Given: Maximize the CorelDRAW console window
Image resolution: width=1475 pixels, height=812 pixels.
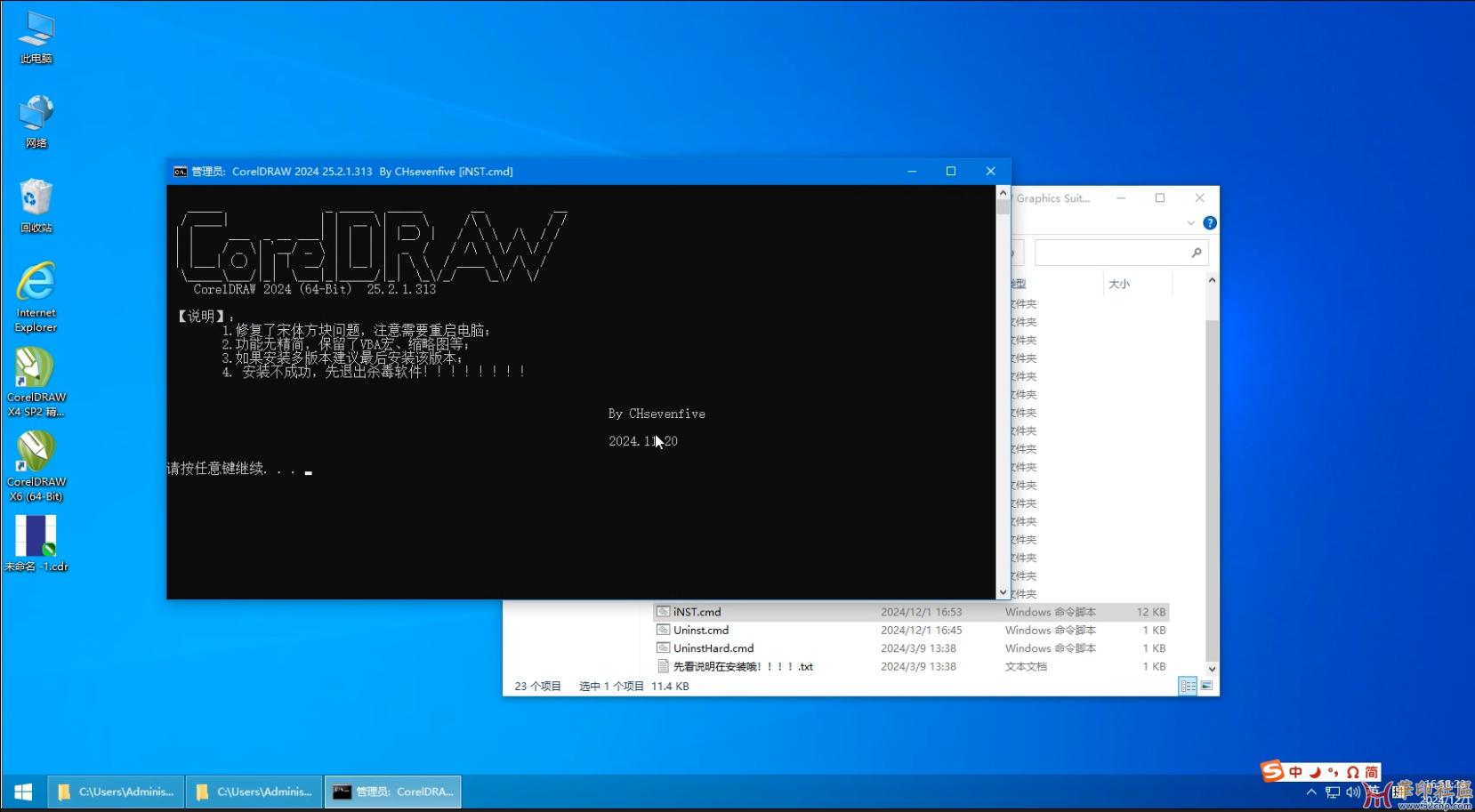Looking at the screenshot, I should click(951, 172).
